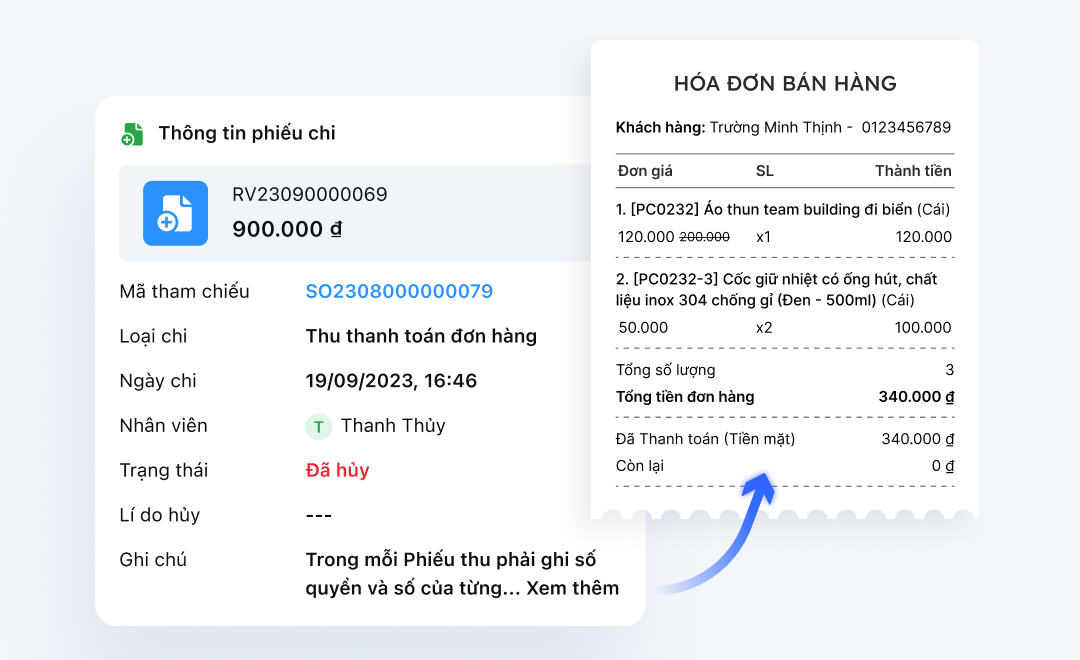Click the Đã hủy status text
Image resolution: width=1080 pixels, height=660 pixels.
point(337,470)
